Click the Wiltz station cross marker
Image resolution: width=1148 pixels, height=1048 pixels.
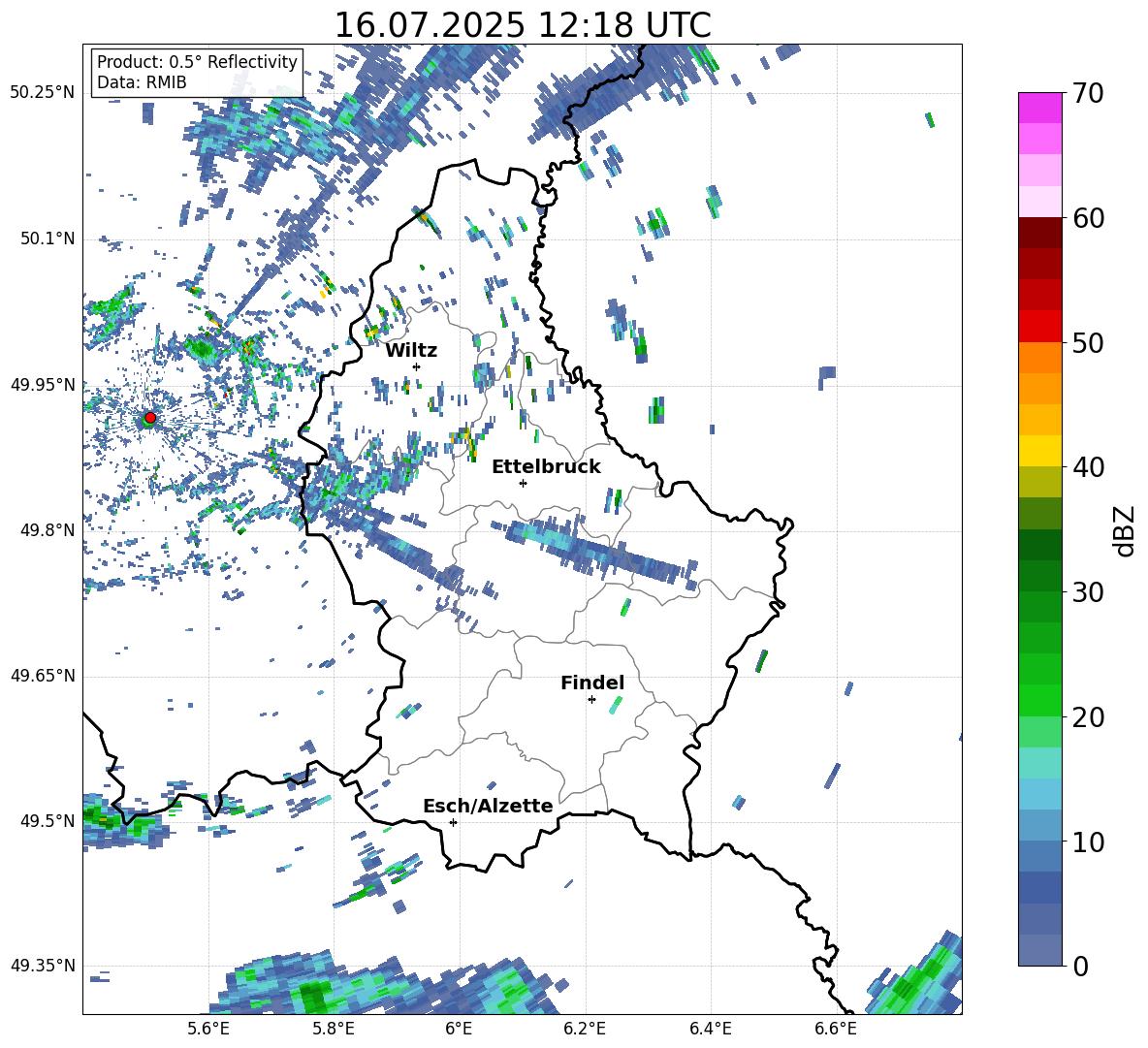(x=417, y=366)
